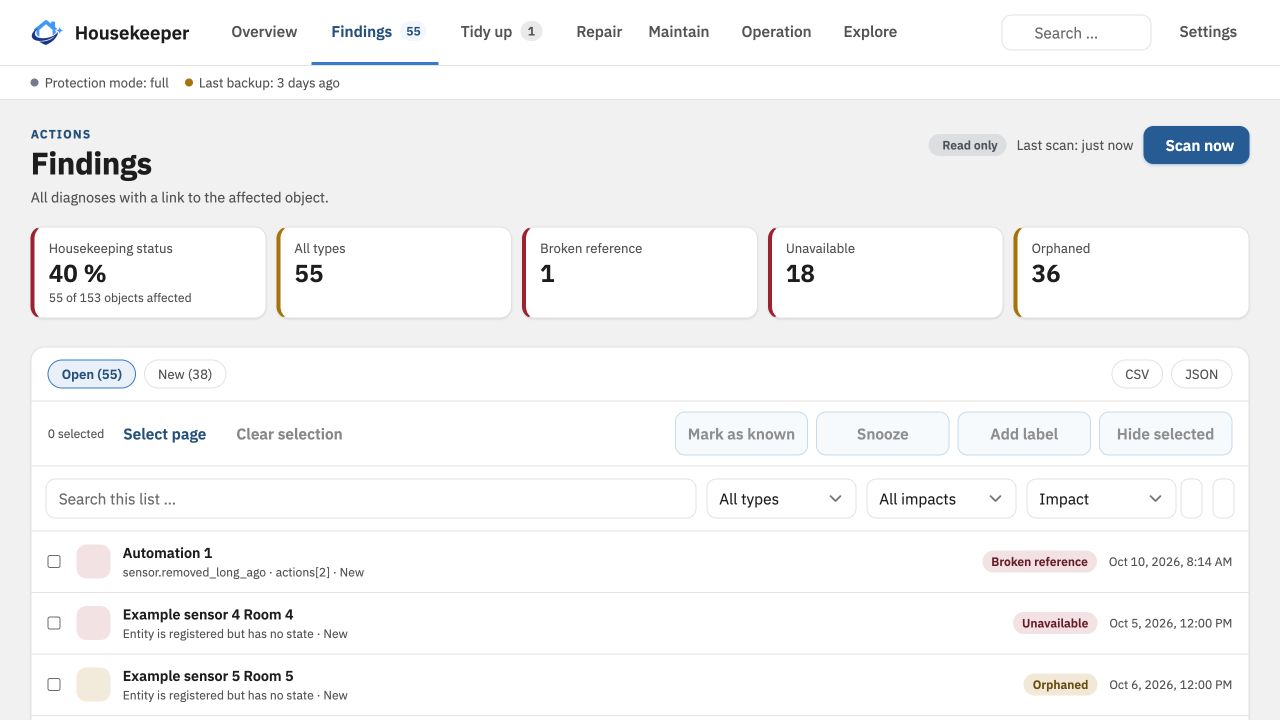Viewport: 1280px width, 720px height.
Task: Open the Repair tab
Action: click(x=599, y=32)
